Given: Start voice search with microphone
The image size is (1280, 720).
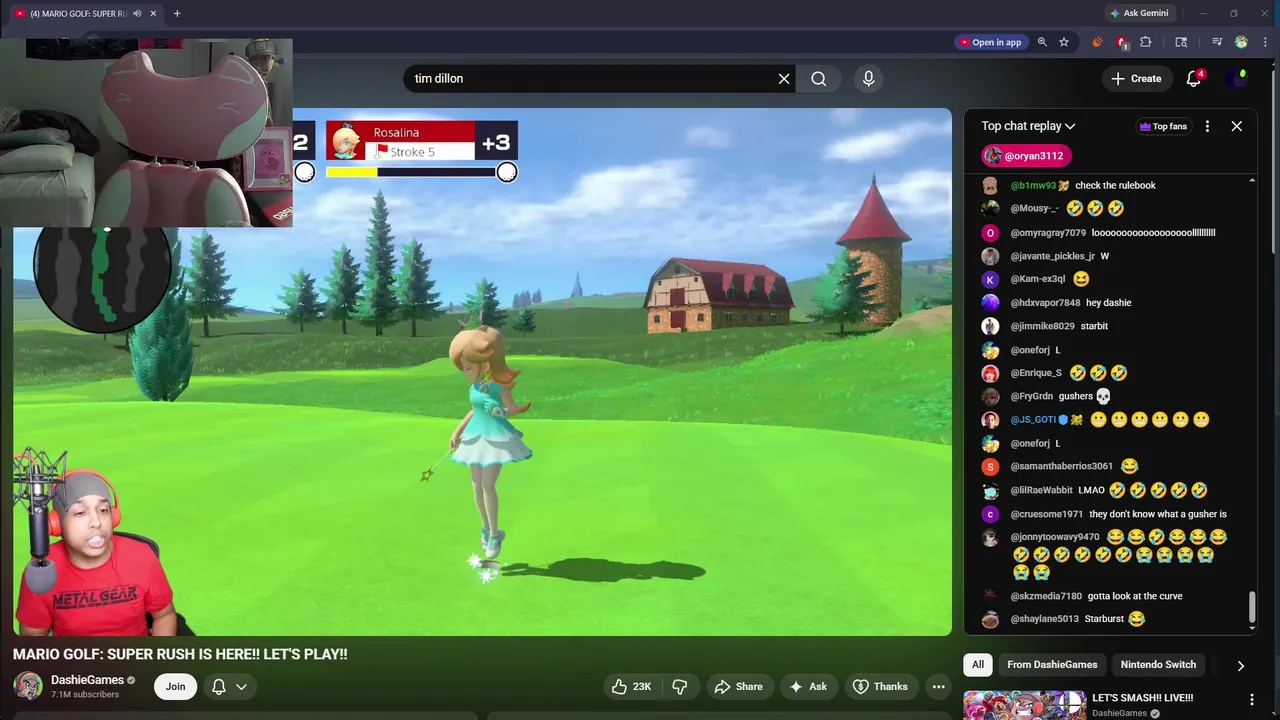Looking at the screenshot, I should pos(868,79).
